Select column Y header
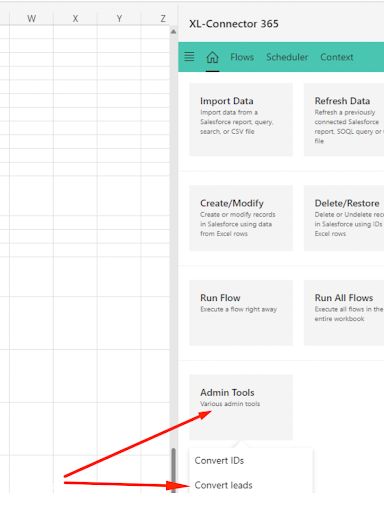Viewport: 384px width, 512px height. point(119,18)
